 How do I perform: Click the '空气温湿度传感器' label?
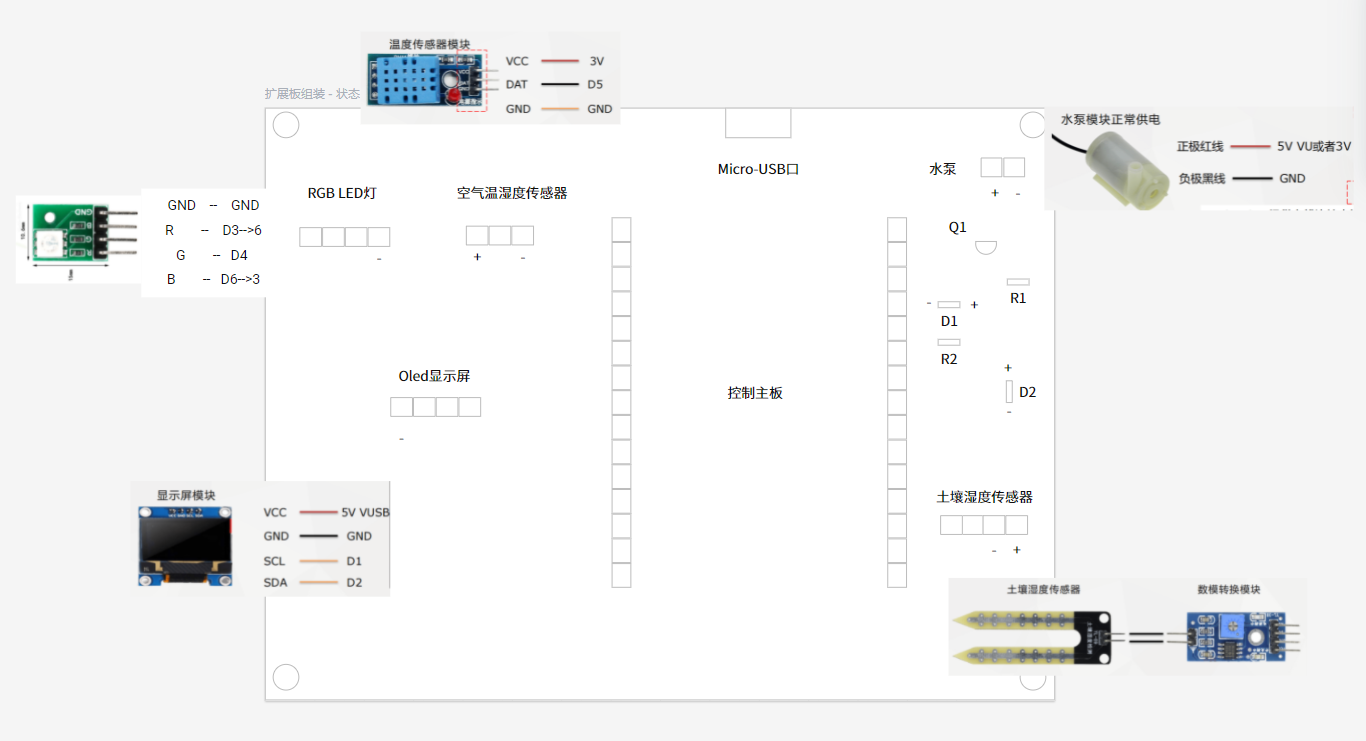(x=512, y=193)
